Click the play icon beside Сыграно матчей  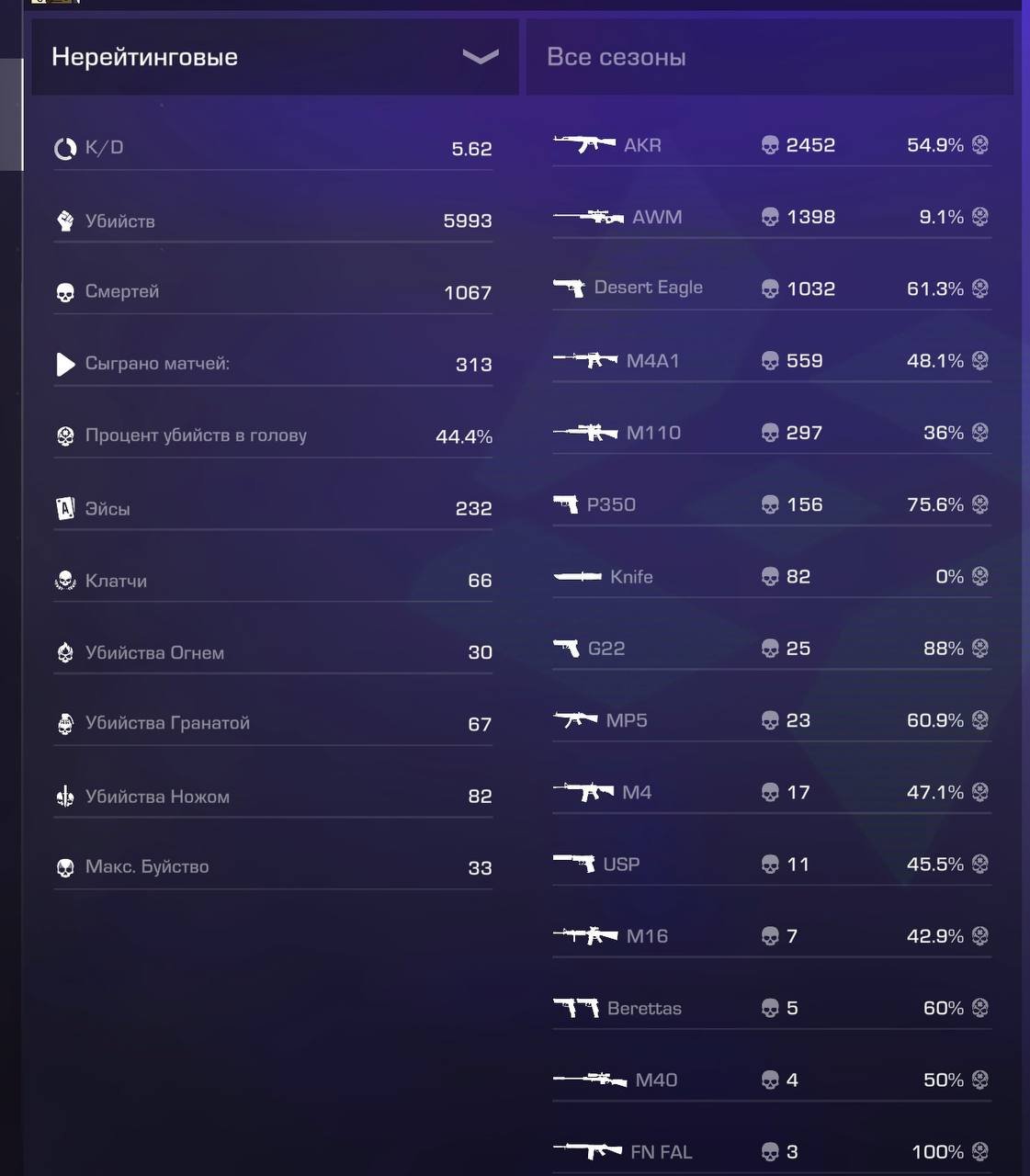point(65,364)
